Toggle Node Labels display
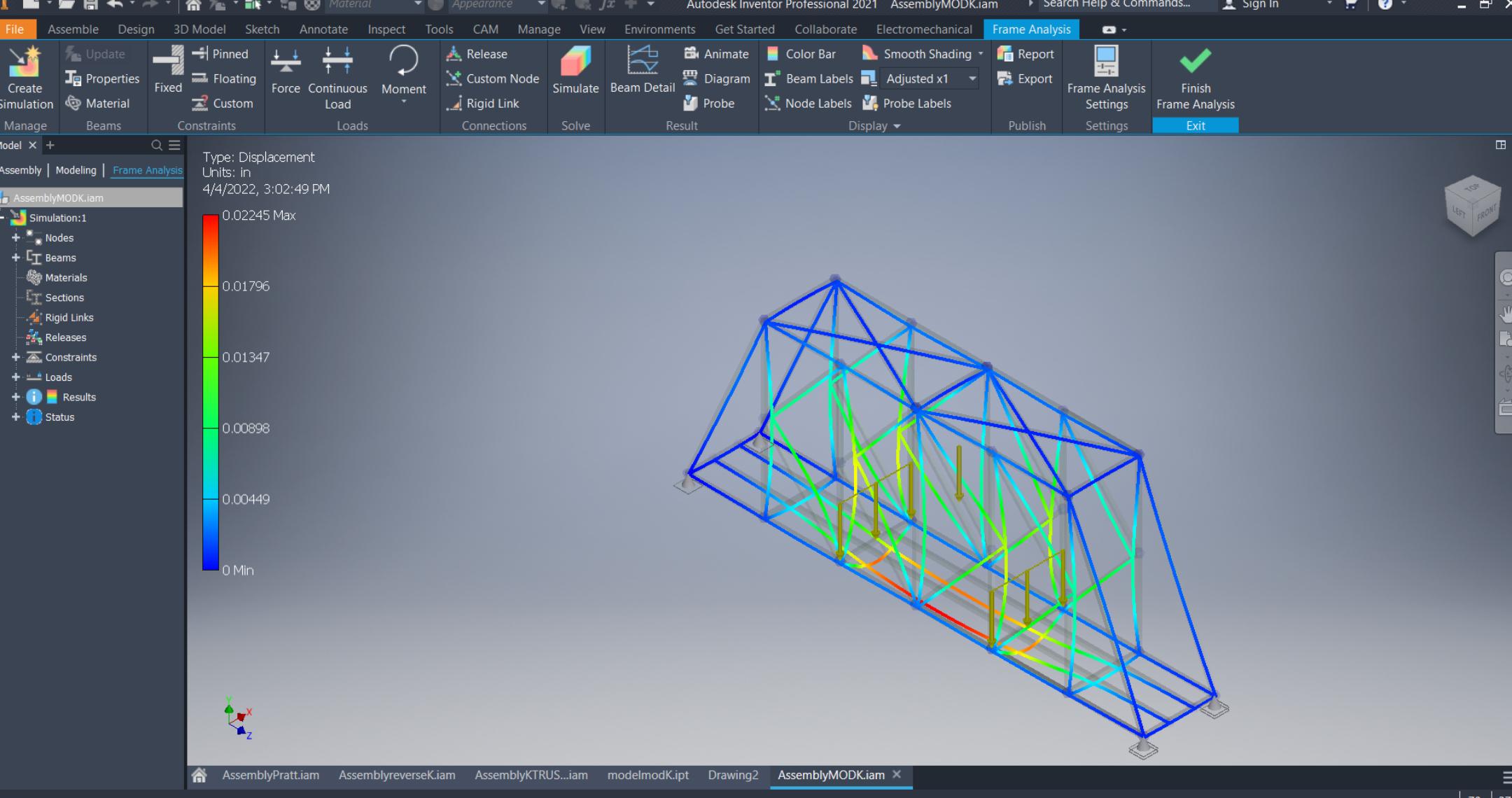 point(808,104)
